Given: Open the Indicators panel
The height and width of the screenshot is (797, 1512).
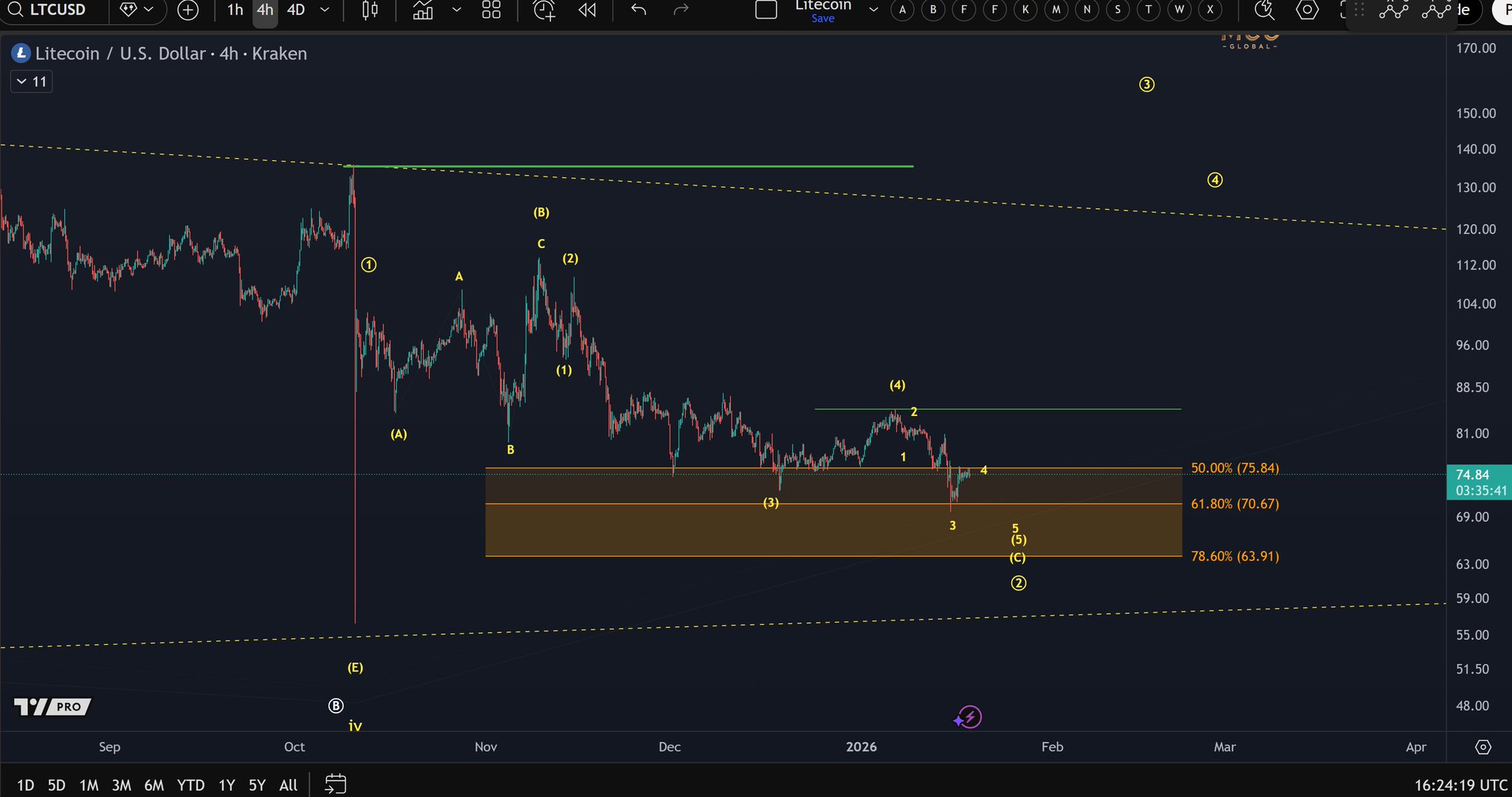Looking at the screenshot, I should click(423, 10).
